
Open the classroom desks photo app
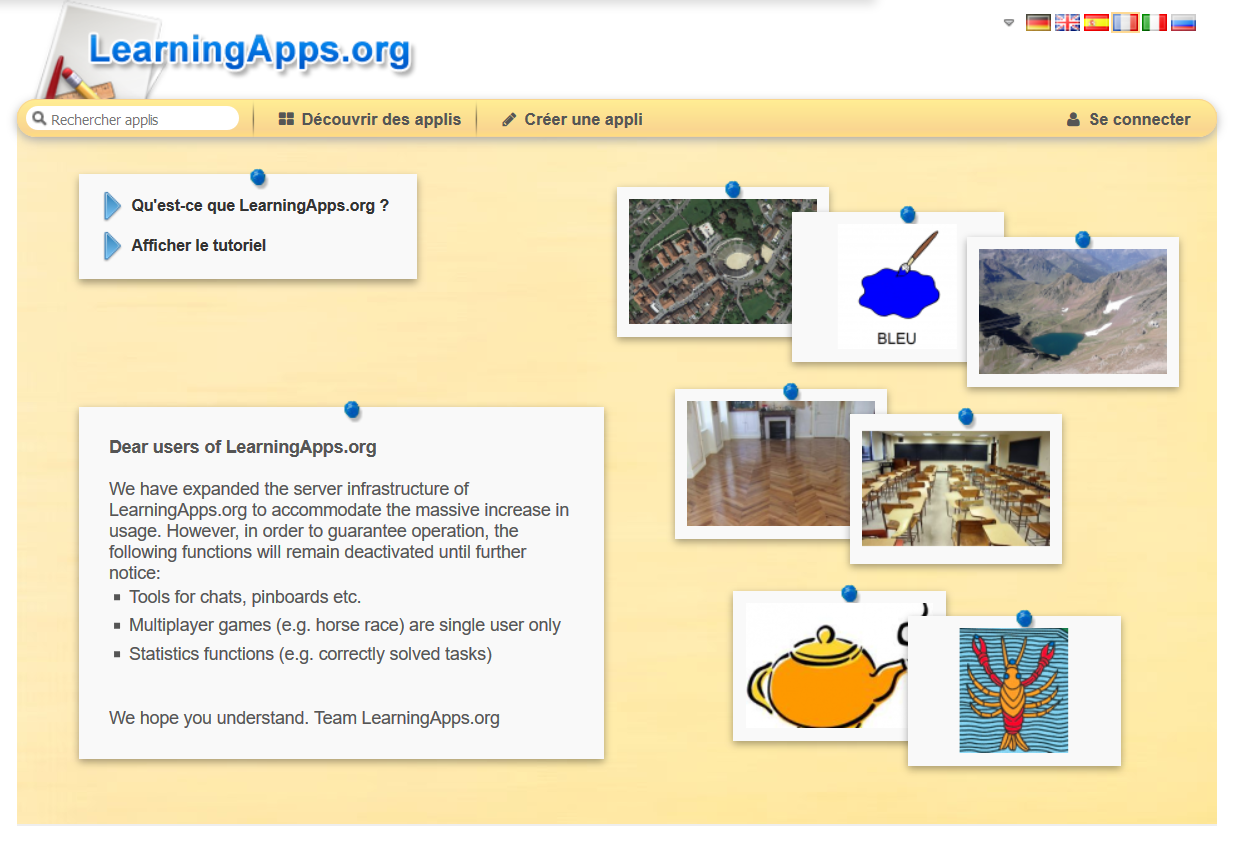(x=956, y=488)
